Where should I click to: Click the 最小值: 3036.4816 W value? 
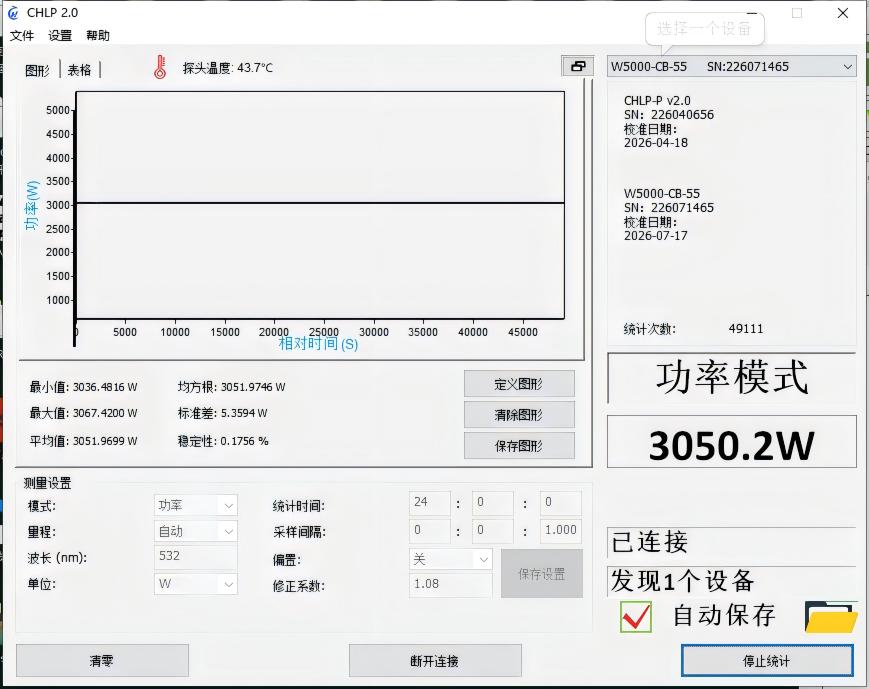84,387
